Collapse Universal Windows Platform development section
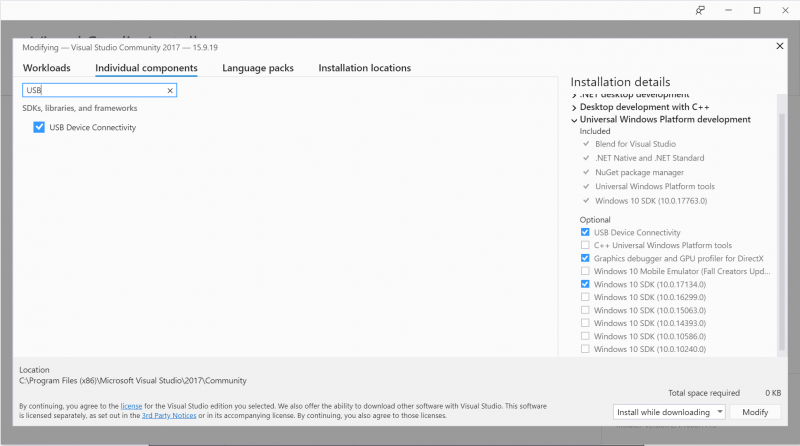 [x=574, y=120]
